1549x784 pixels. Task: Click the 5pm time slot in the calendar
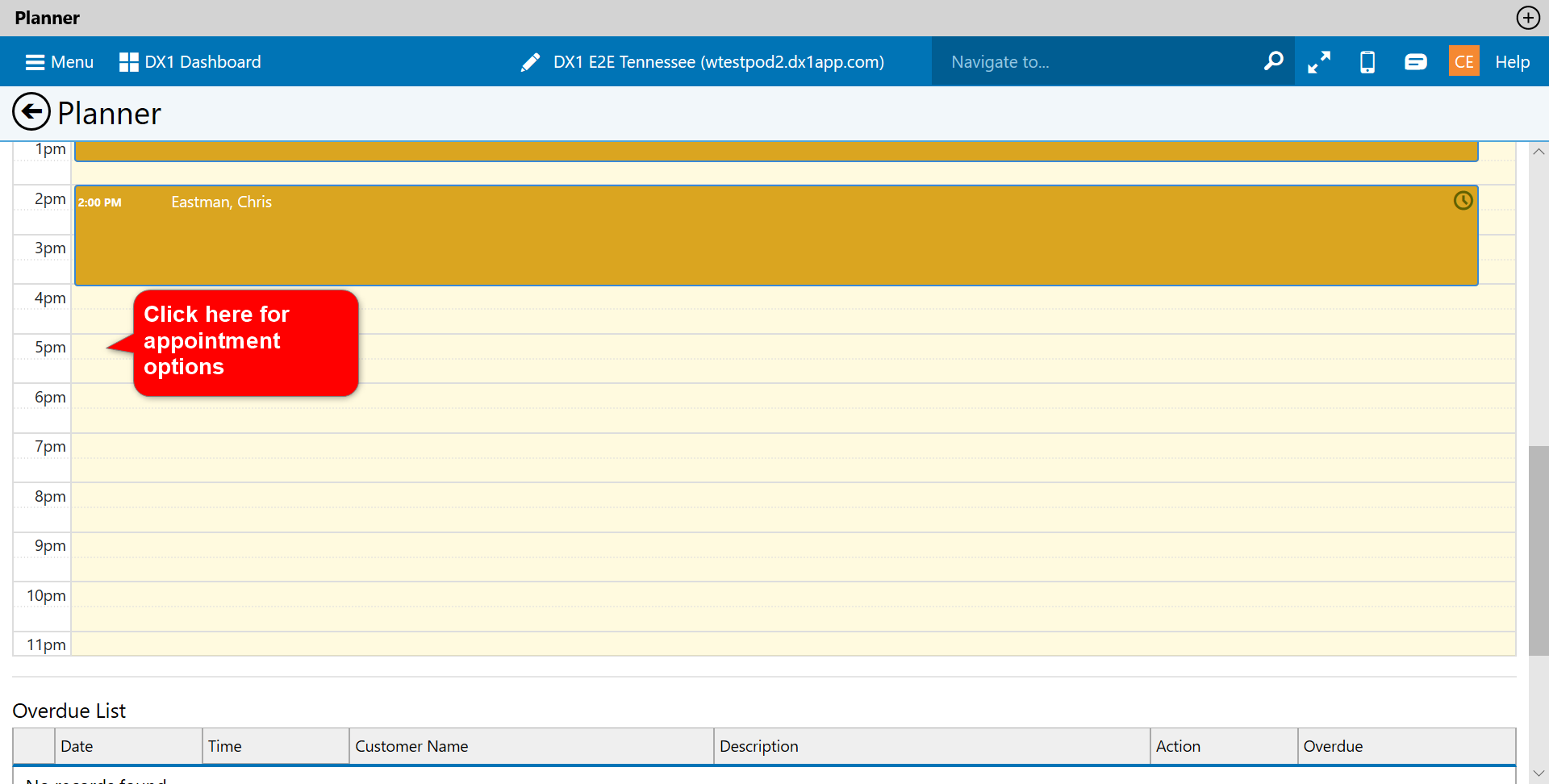793,358
